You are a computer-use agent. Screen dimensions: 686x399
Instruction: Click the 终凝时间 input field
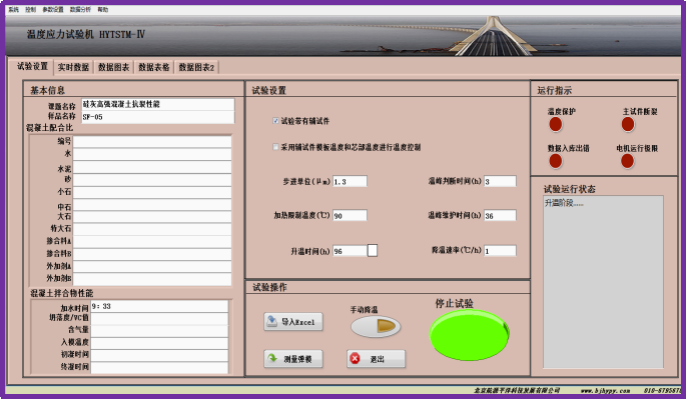click(x=159, y=368)
